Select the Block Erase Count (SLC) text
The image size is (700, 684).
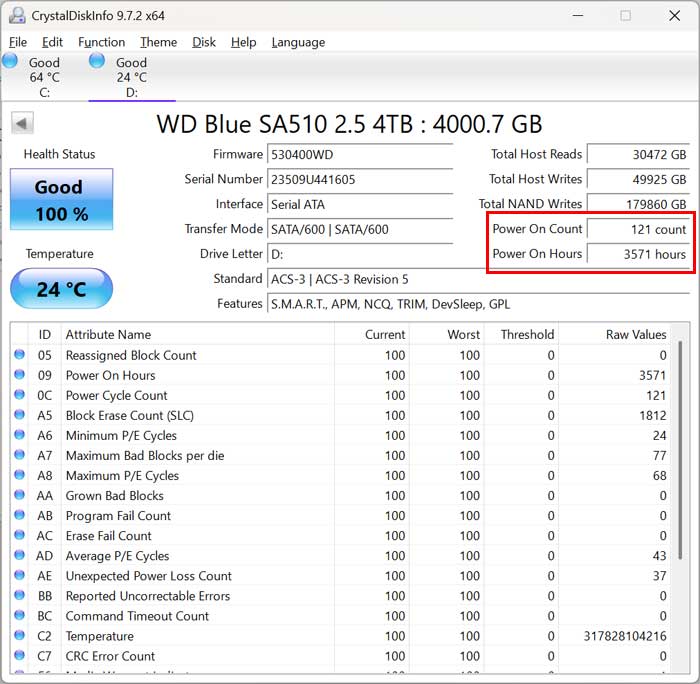point(129,416)
